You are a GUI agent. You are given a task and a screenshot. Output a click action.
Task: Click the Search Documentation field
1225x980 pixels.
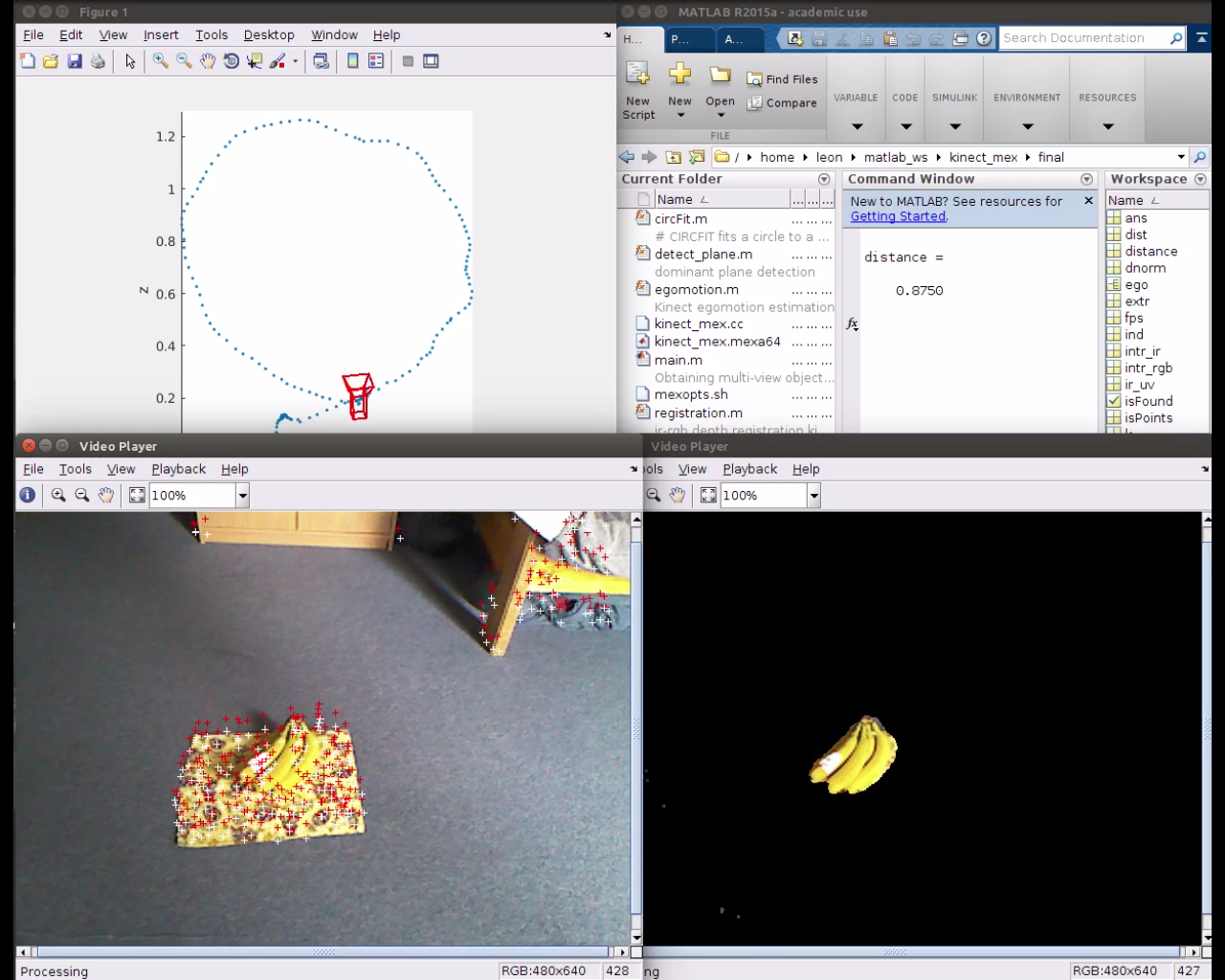point(1083,38)
